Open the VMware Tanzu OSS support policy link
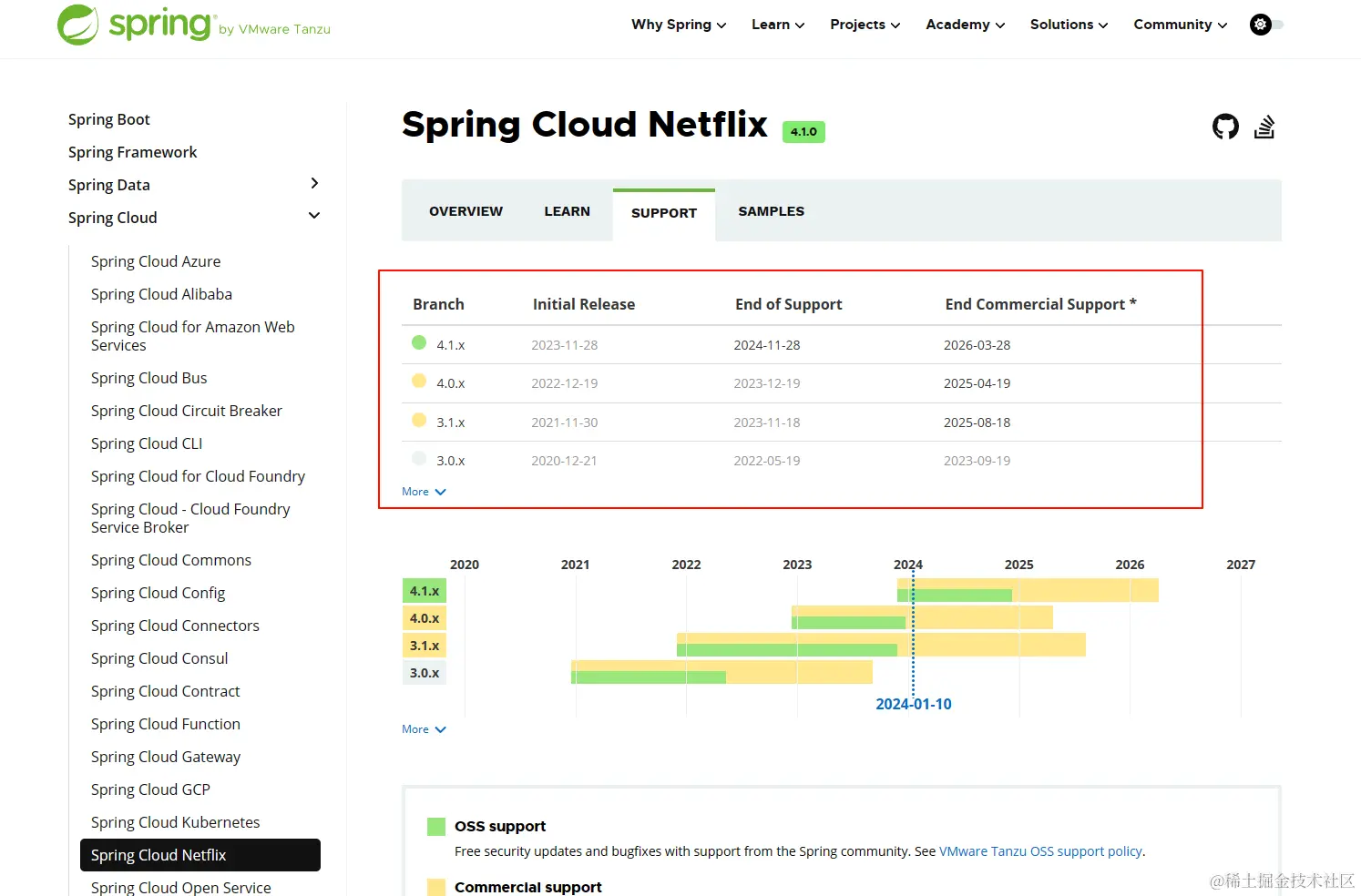 (1040, 851)
